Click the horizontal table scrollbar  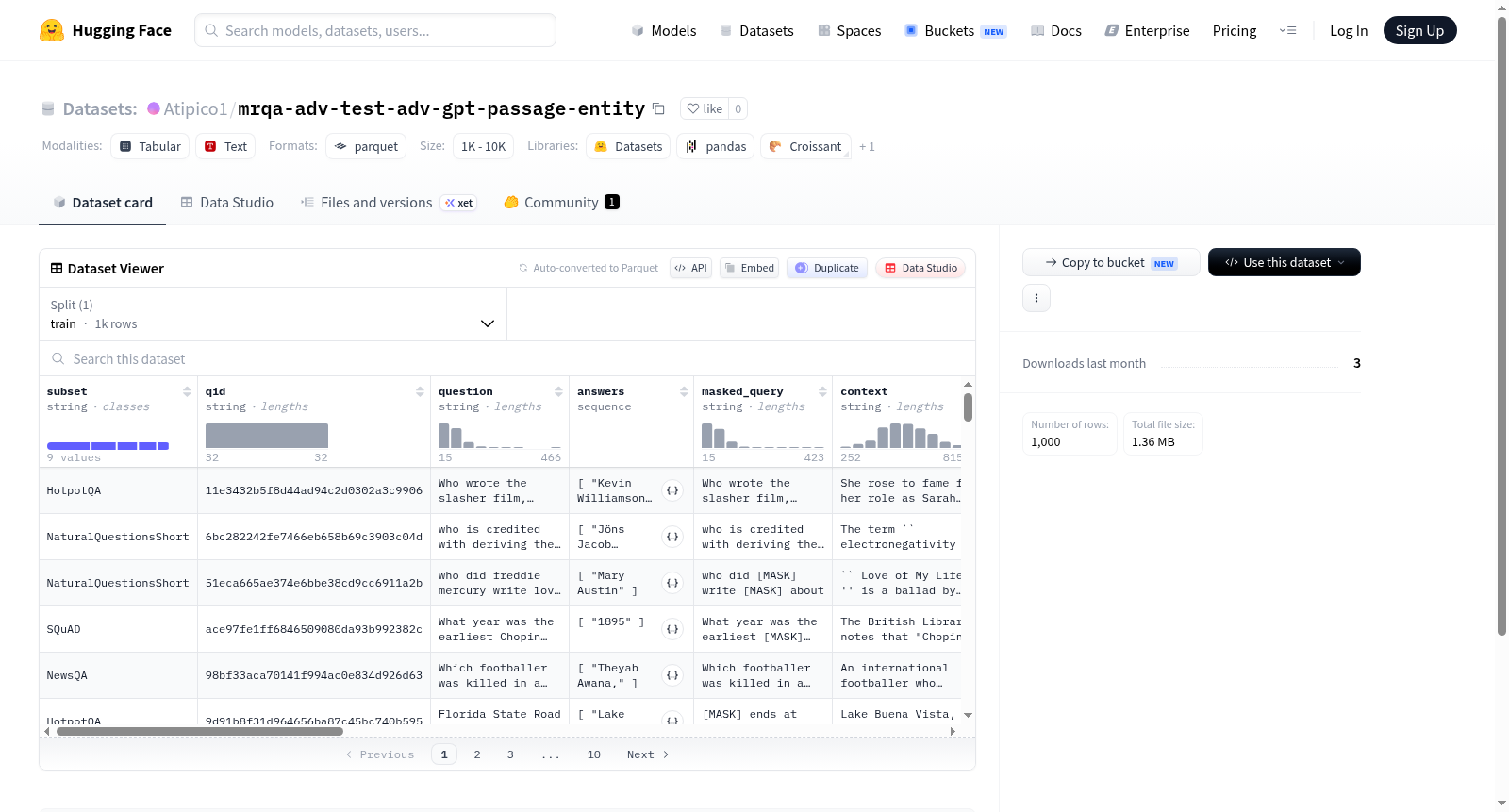tap(200, 731)
